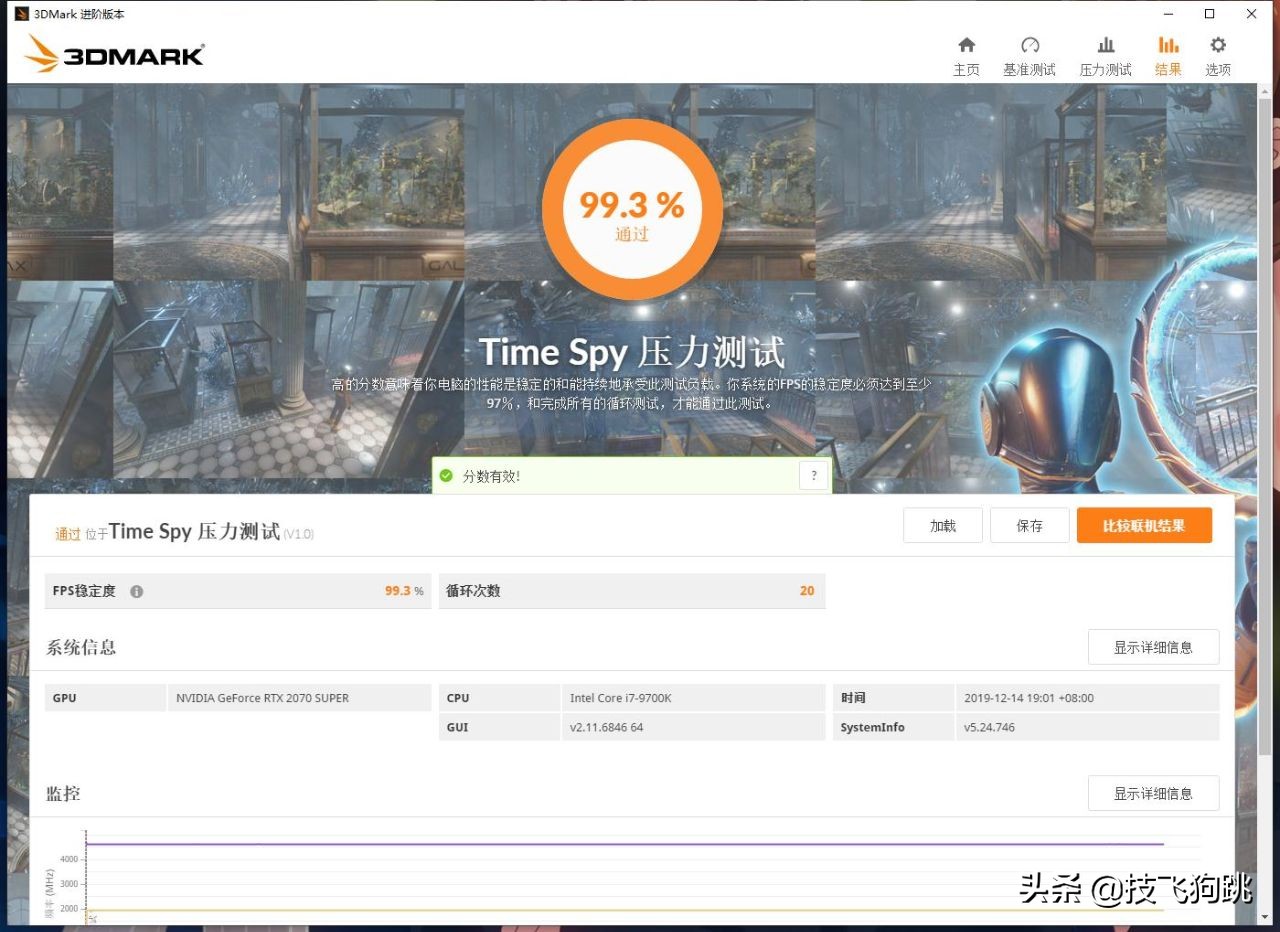
Task: Select the NVIDIA GeForce RTX 2070 SUPER GPU entry
Action: coord(297,697)
